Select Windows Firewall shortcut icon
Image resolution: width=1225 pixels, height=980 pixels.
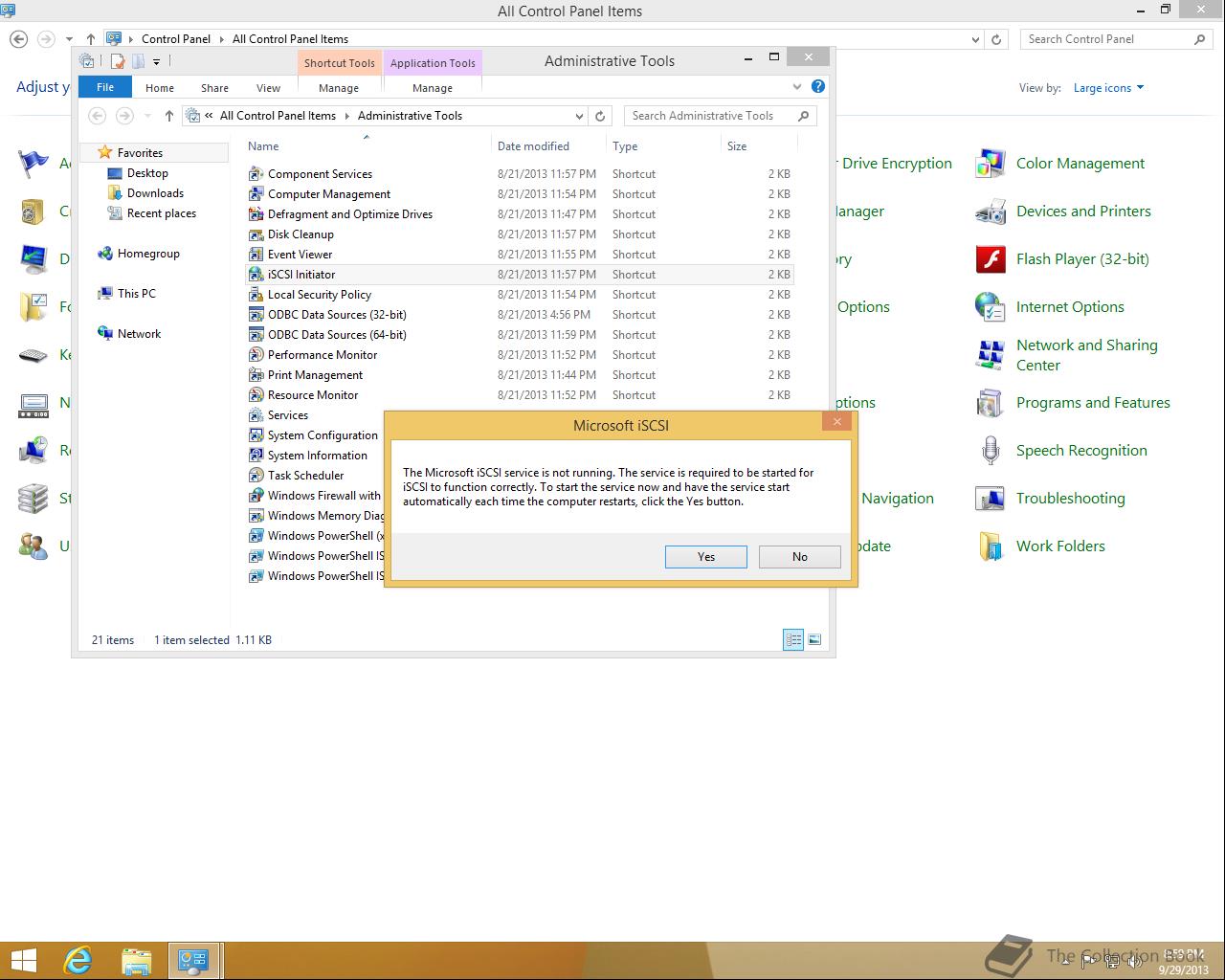pos(256,496)
